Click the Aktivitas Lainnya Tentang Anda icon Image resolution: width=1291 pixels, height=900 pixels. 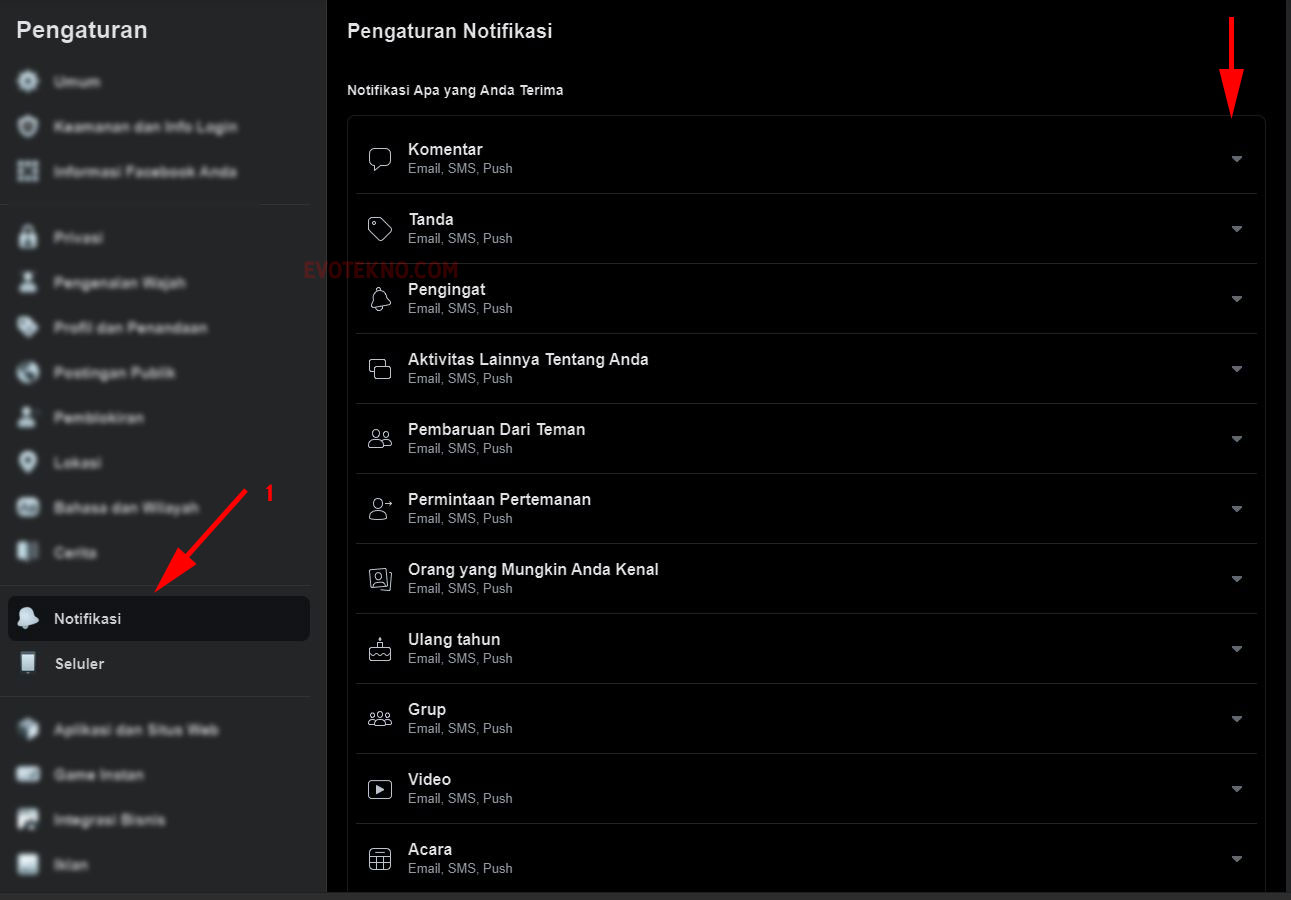380,369
